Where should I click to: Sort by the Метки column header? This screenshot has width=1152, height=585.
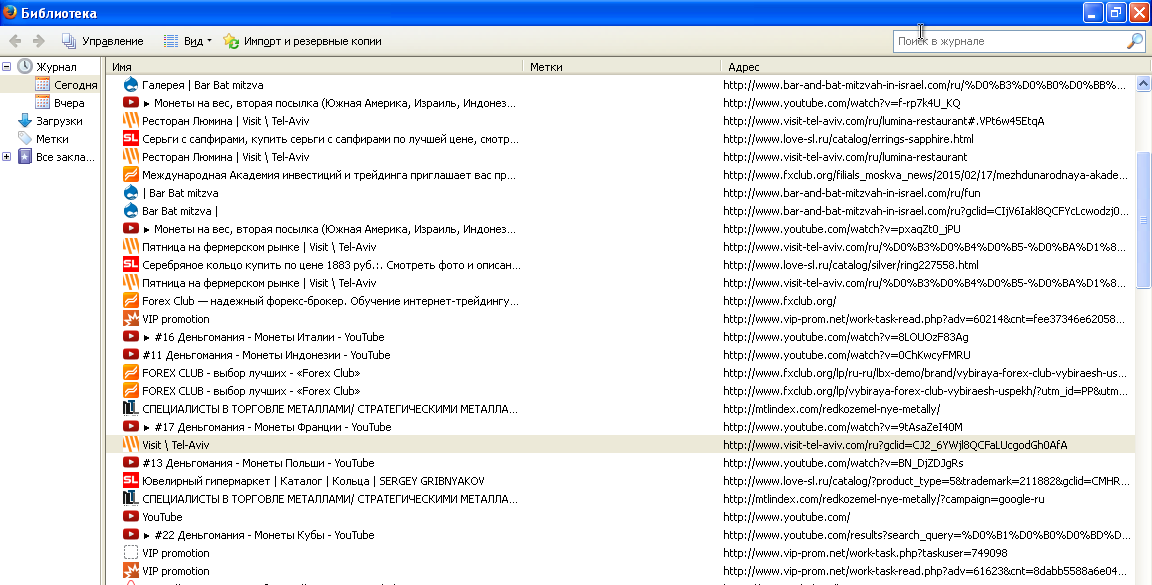click(x=621, y=67)
